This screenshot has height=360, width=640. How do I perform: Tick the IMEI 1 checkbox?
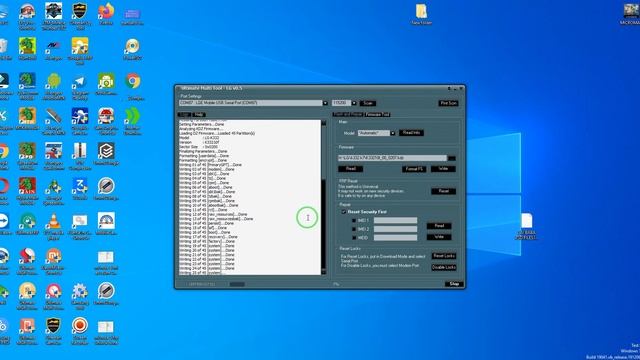point(353,220)
